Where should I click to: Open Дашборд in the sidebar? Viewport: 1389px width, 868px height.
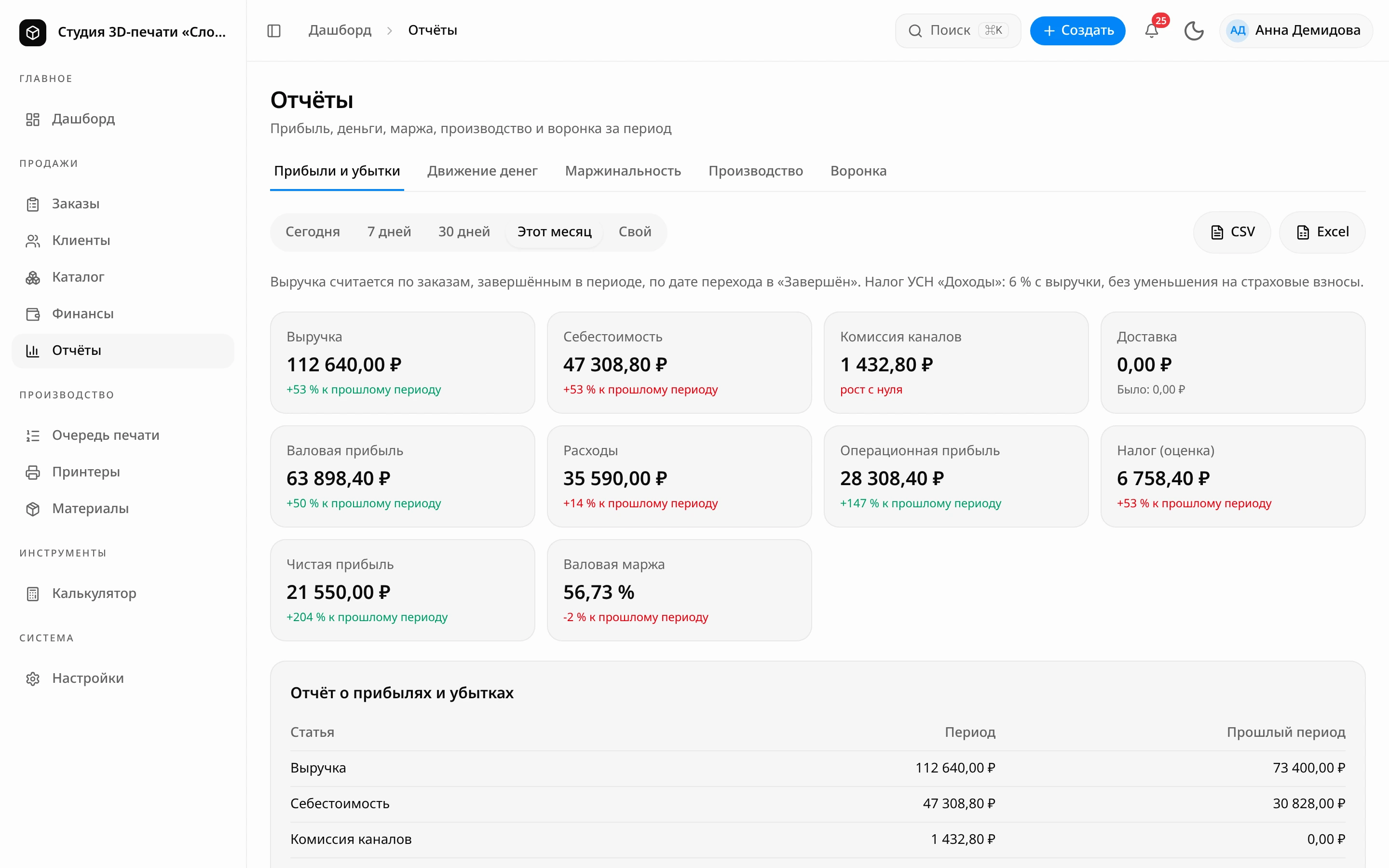pos(123,119)
